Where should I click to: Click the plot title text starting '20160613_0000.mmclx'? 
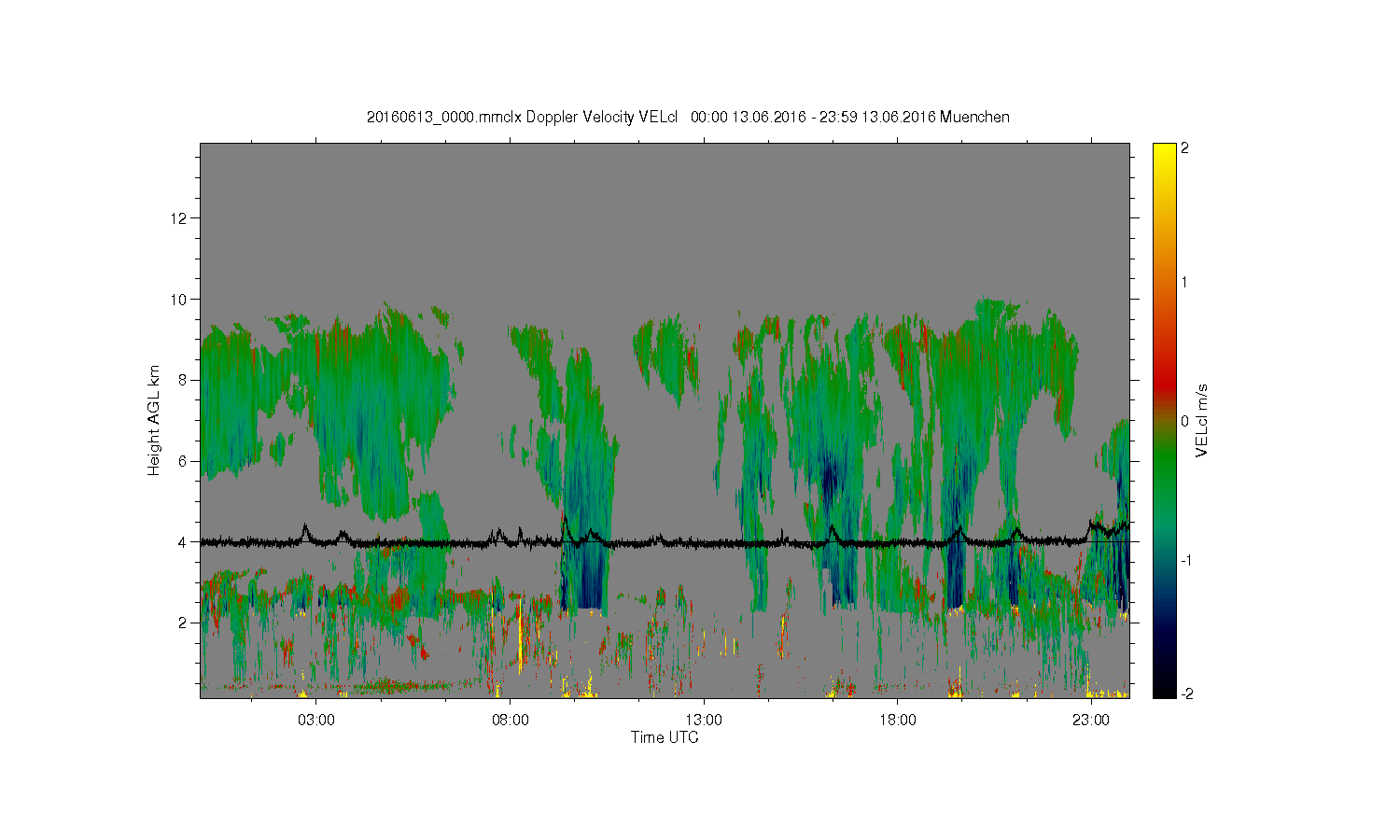pyautogui.click(x=688, y=117)
